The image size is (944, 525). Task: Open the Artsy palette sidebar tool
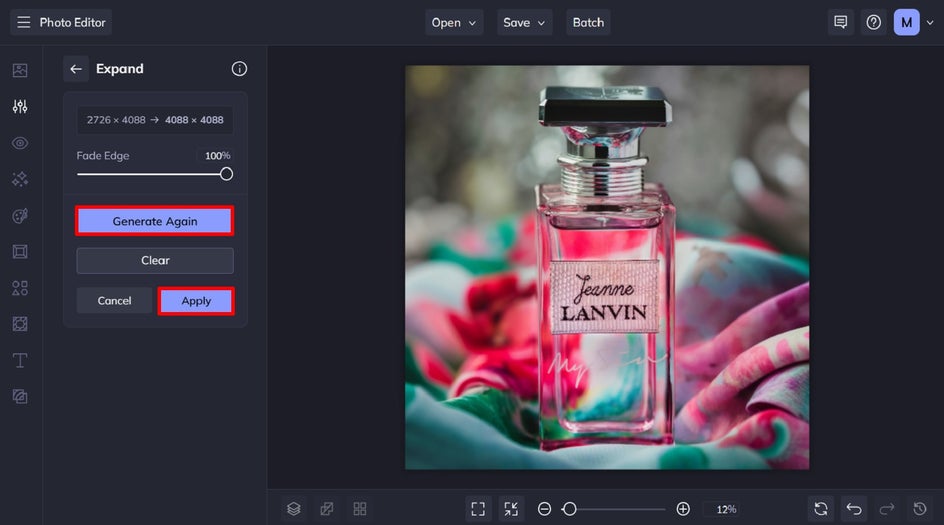coord(20,216)
